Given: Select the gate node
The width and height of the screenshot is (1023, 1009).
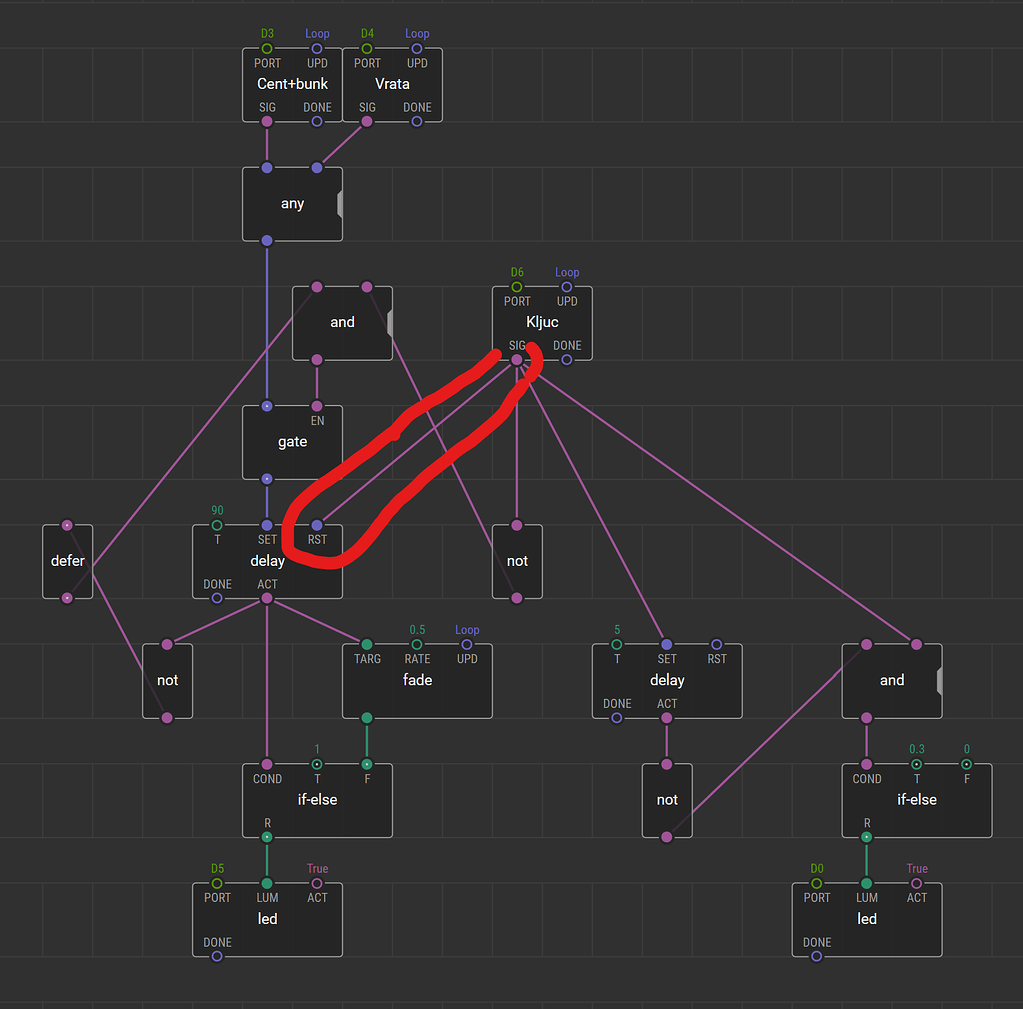Looking at the screenshot, I should 292,441.
